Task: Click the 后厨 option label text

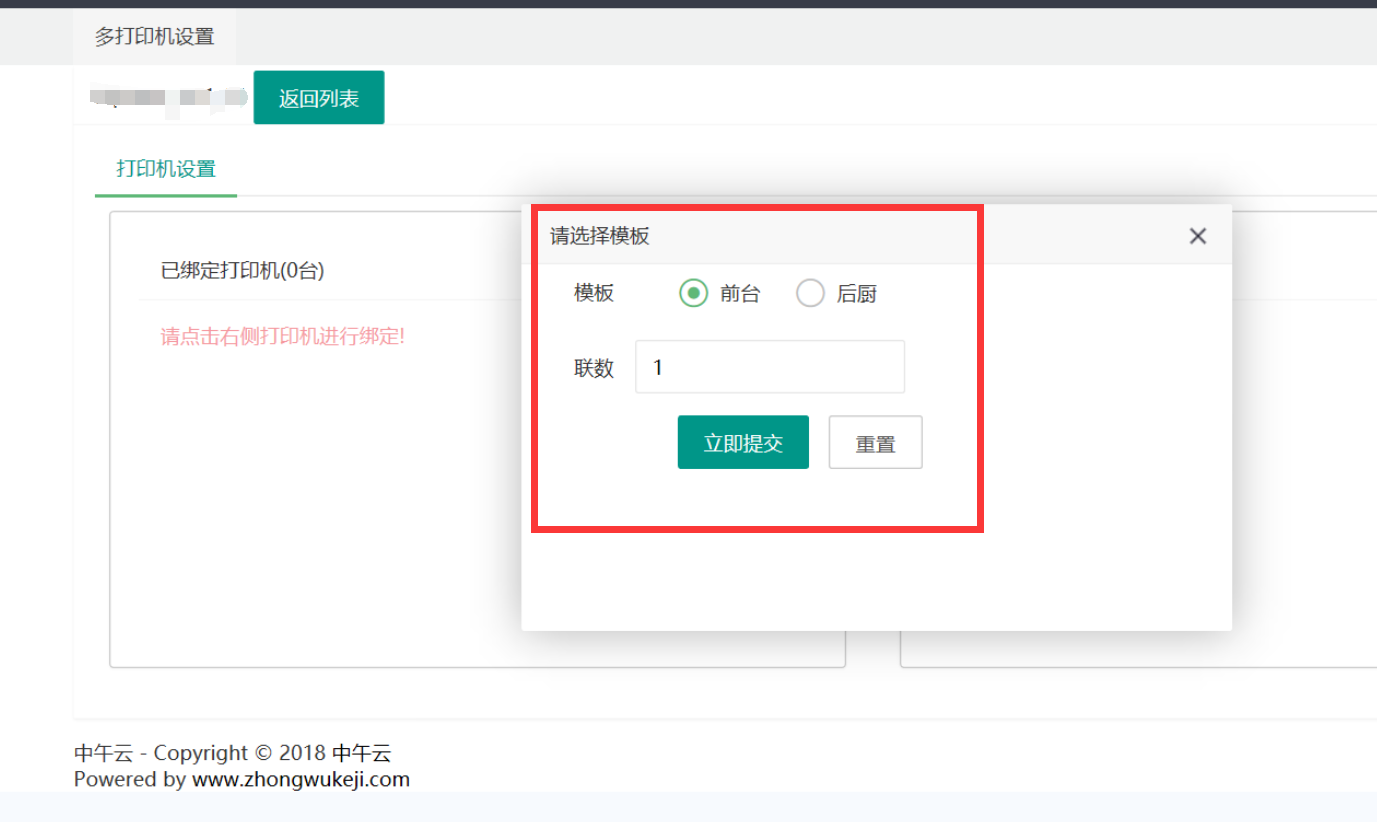Action: point(856,294)
